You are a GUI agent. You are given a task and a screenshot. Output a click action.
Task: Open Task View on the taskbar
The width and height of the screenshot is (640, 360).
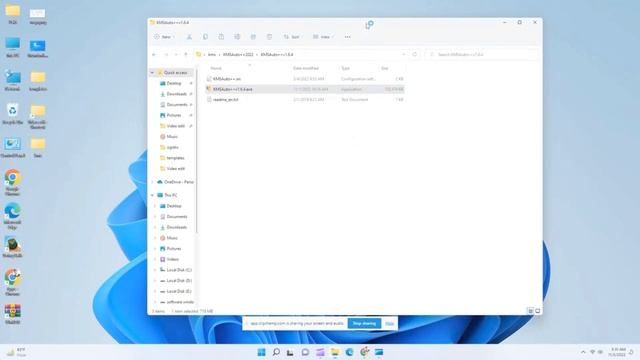coord(290,352)
